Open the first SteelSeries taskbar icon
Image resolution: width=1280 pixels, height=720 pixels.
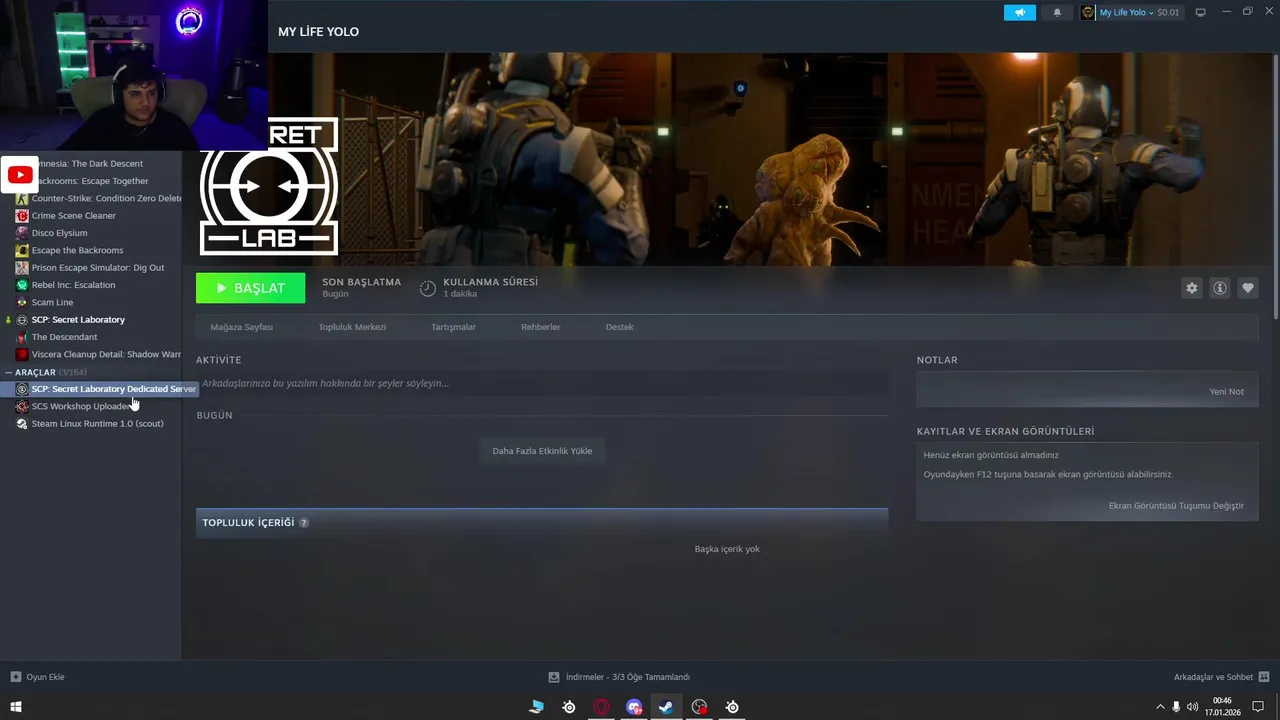pyautogui.click(x=569, y=707)
